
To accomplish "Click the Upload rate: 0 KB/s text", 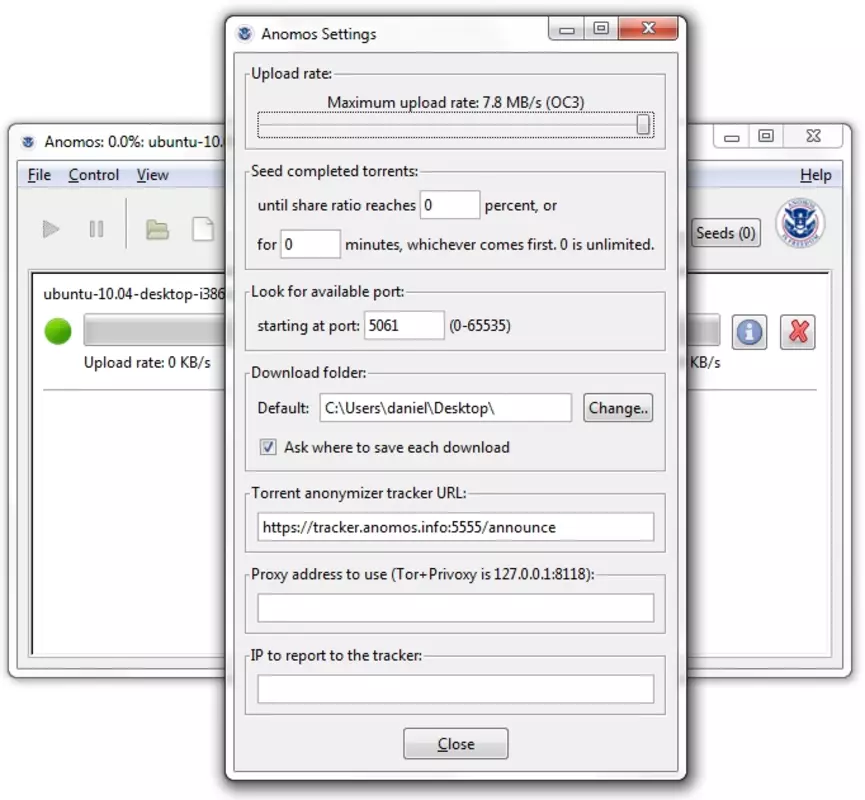I will click(x=147, y=362).
